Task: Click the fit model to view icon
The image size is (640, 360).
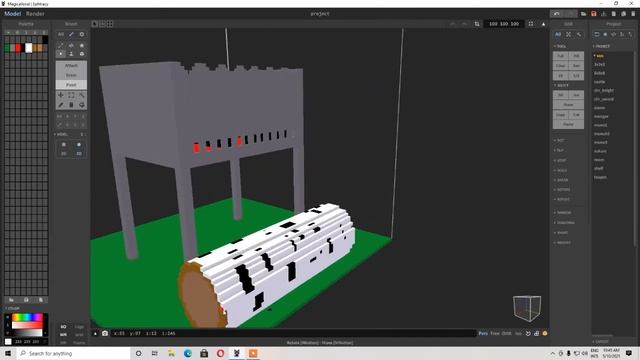Action: [x=531, y=24]
